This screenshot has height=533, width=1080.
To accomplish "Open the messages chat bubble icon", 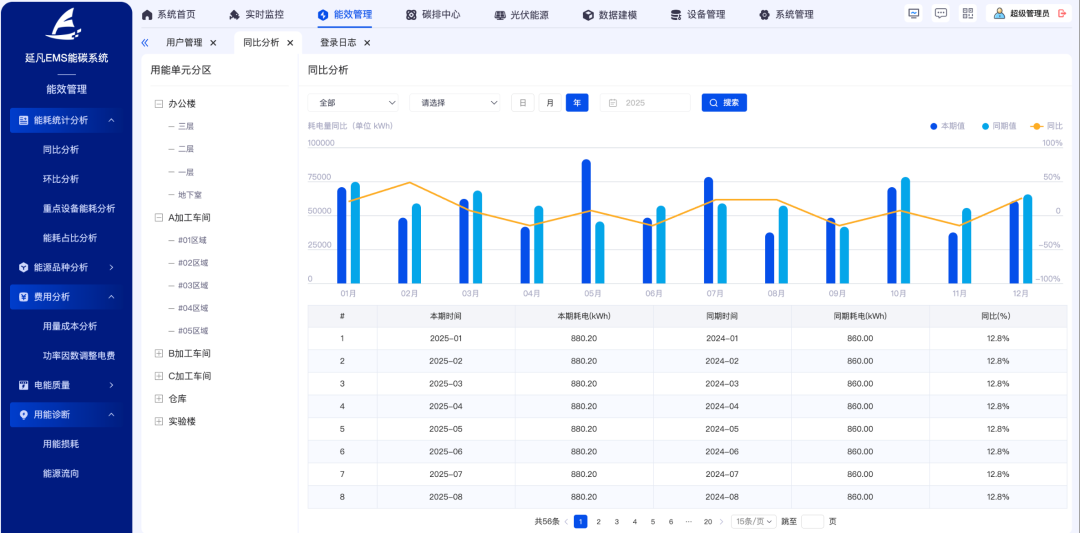I will 940,14.
